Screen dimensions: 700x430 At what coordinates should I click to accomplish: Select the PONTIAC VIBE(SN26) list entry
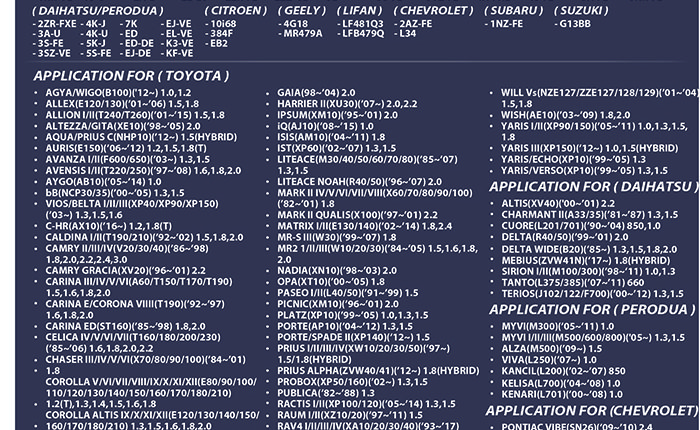[580, 426]
